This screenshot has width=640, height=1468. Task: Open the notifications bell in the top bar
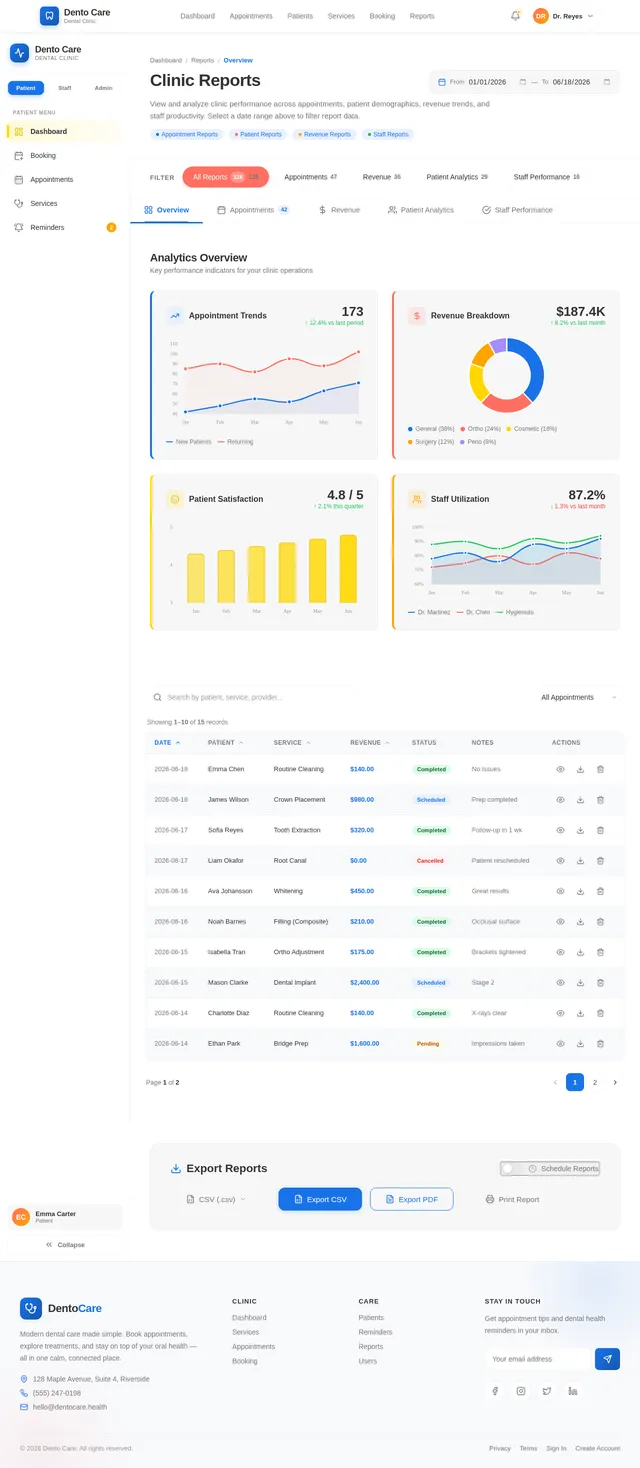[515, 16]
